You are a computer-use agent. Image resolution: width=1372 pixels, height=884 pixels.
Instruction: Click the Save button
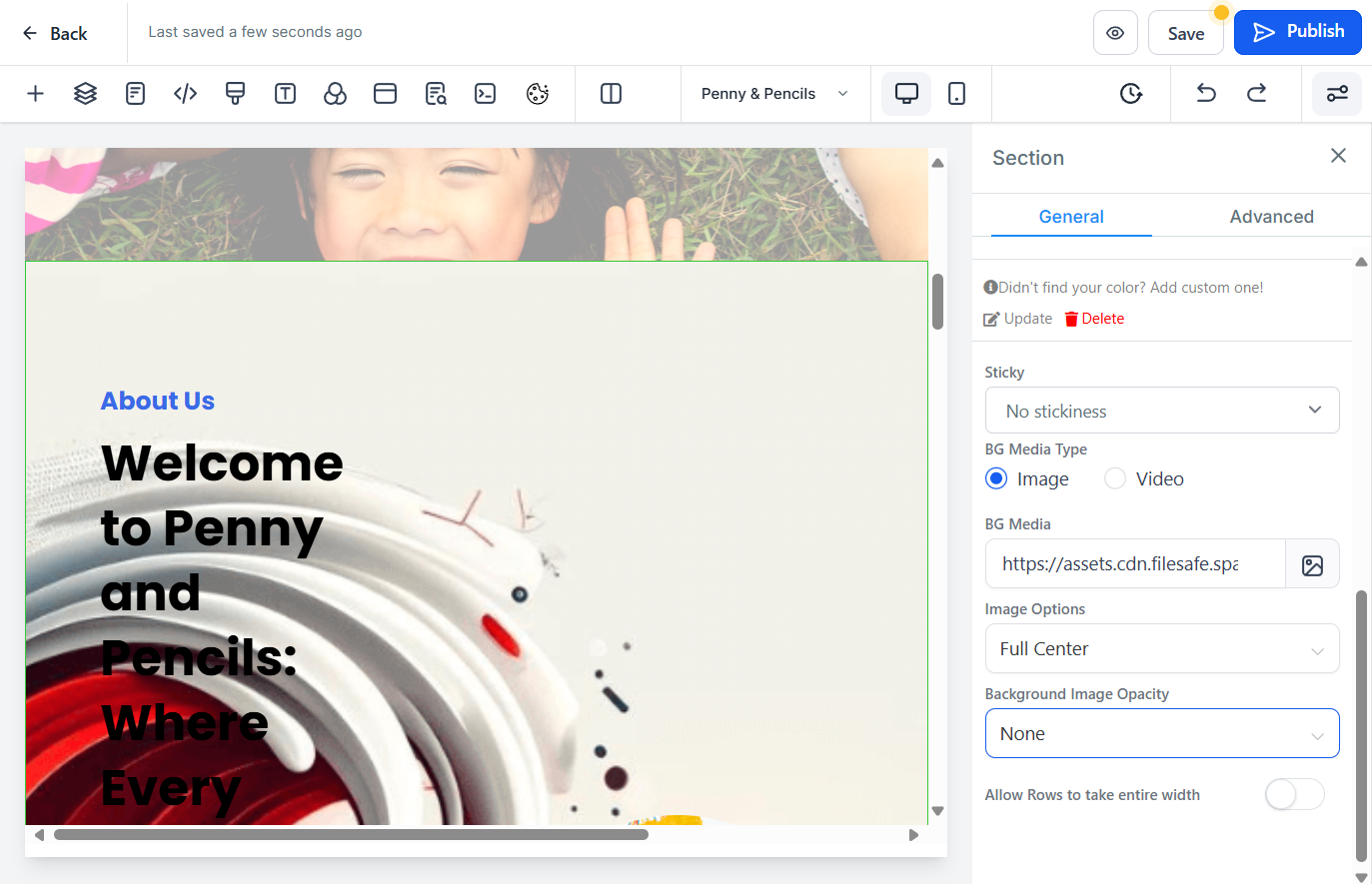(x=1186, y=33)
